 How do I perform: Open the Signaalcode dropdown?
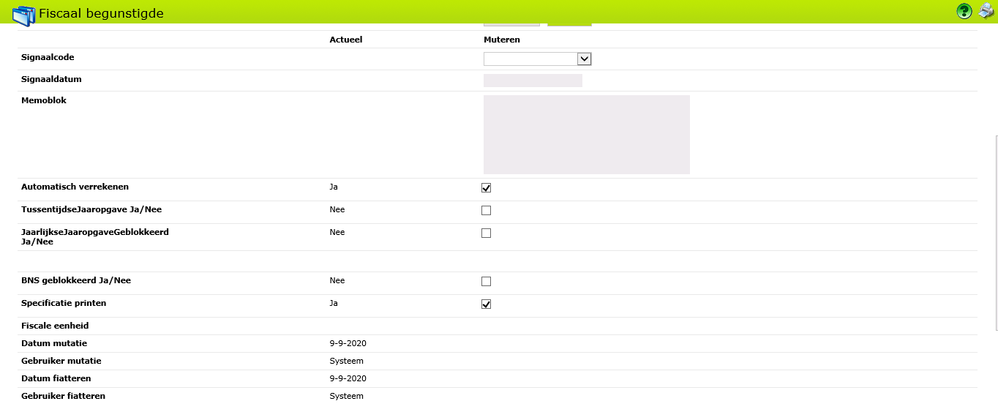click(538, 59)
